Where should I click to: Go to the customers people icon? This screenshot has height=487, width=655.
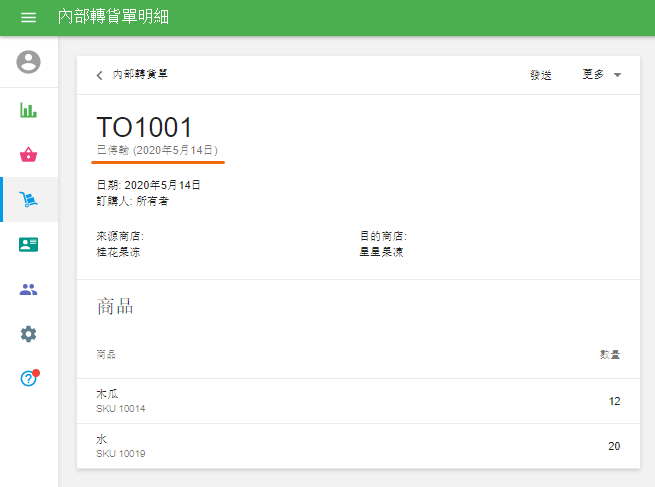click(x=29, y=290)
